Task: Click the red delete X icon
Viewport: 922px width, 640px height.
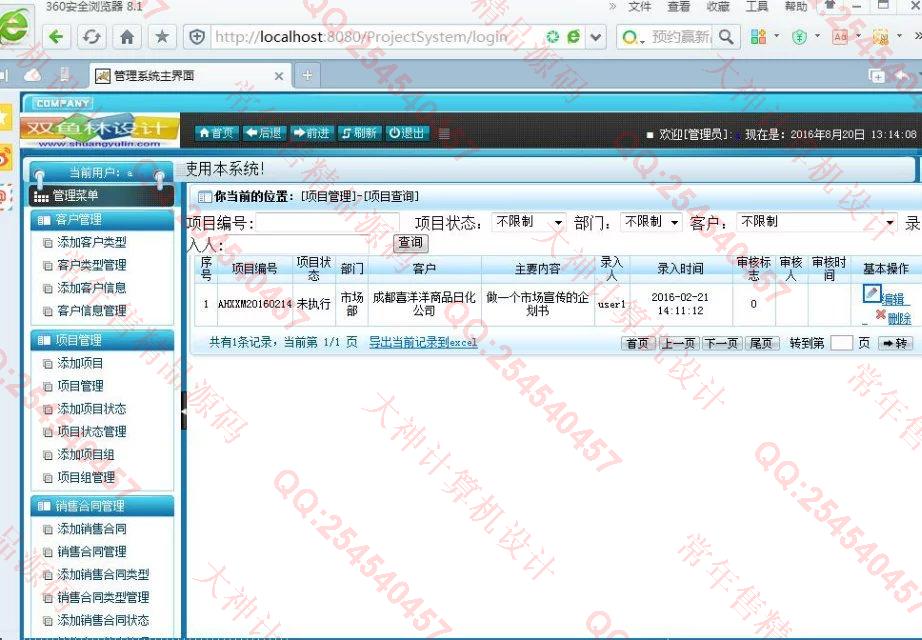Action: click(x=880, y=315)
